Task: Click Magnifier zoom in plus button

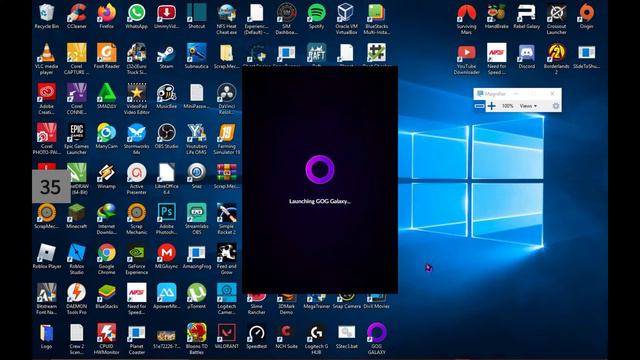Action: coord(491,106)
